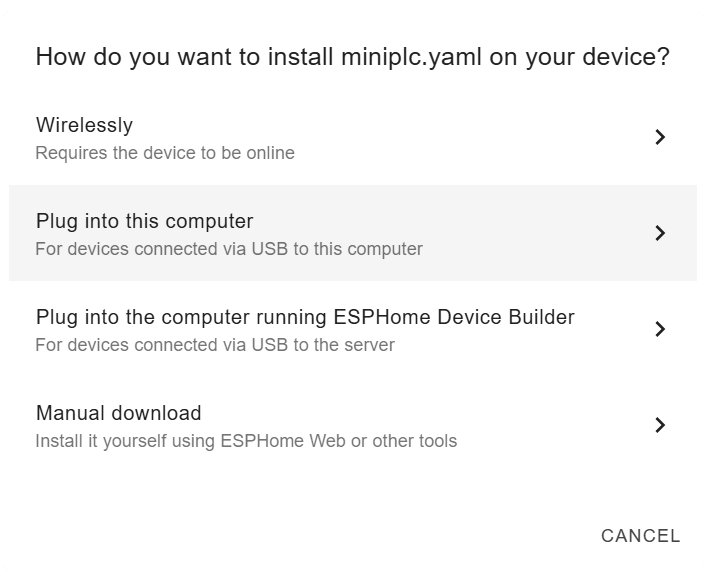Viewport: 709px width, 577px height.
Task: Click the highlighted gray row background
Action: tap(353, 233)
